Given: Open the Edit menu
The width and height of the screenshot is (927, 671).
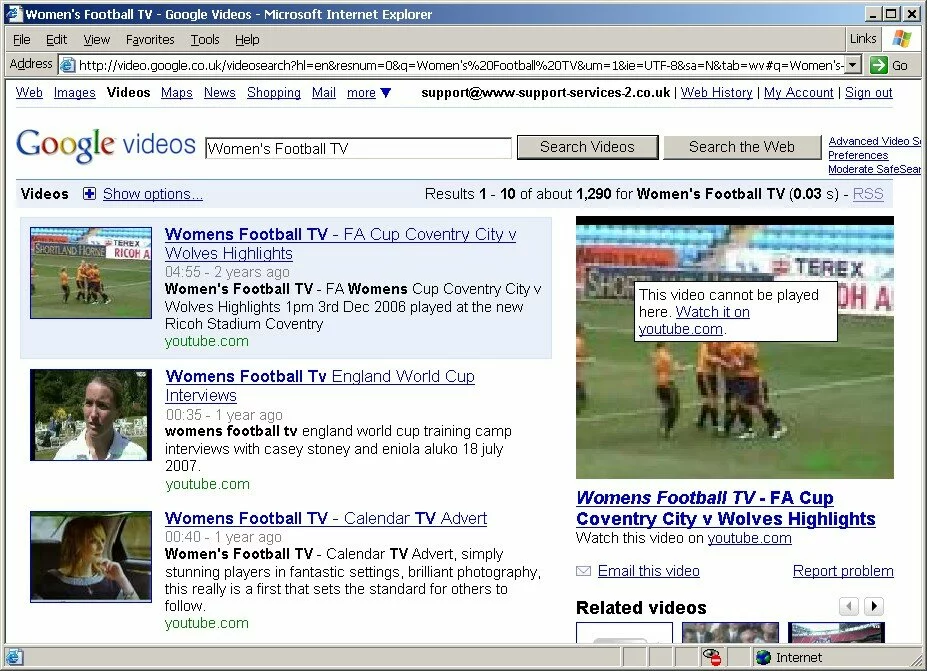Looking at the screenshot, I should 56,40.
